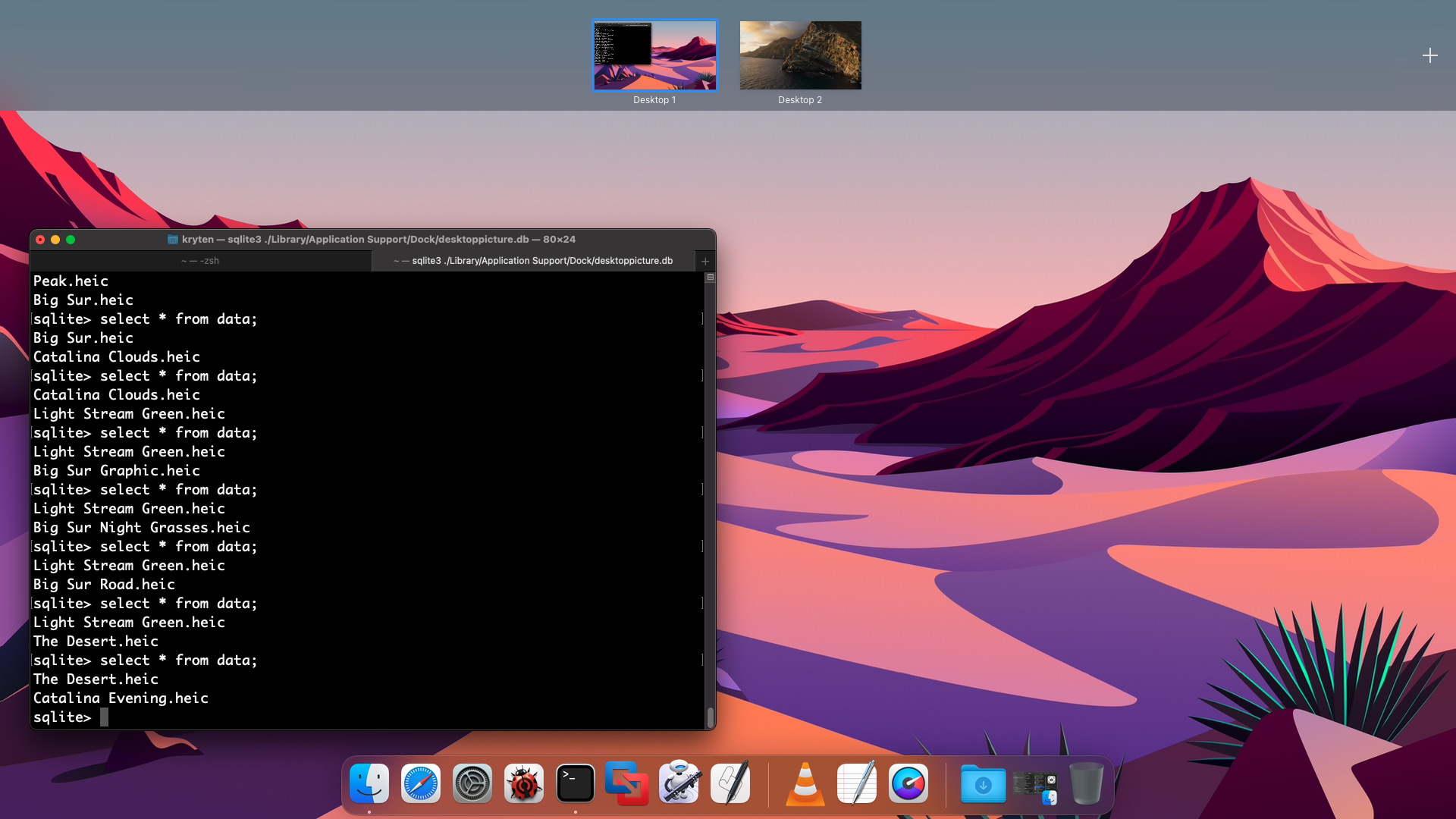The width and height of the screenshot is (1456, 819).
Task: Switch to the -zsh terminal tab
Action: (x=200, y=261)
